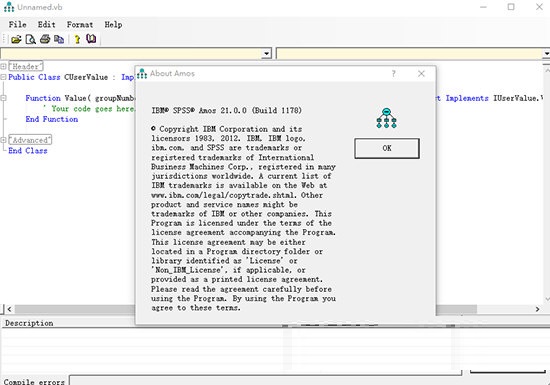Click the horizontal scrollbar right arrow
Viewport: 550px width, 385px height.
tap(537, 309)
